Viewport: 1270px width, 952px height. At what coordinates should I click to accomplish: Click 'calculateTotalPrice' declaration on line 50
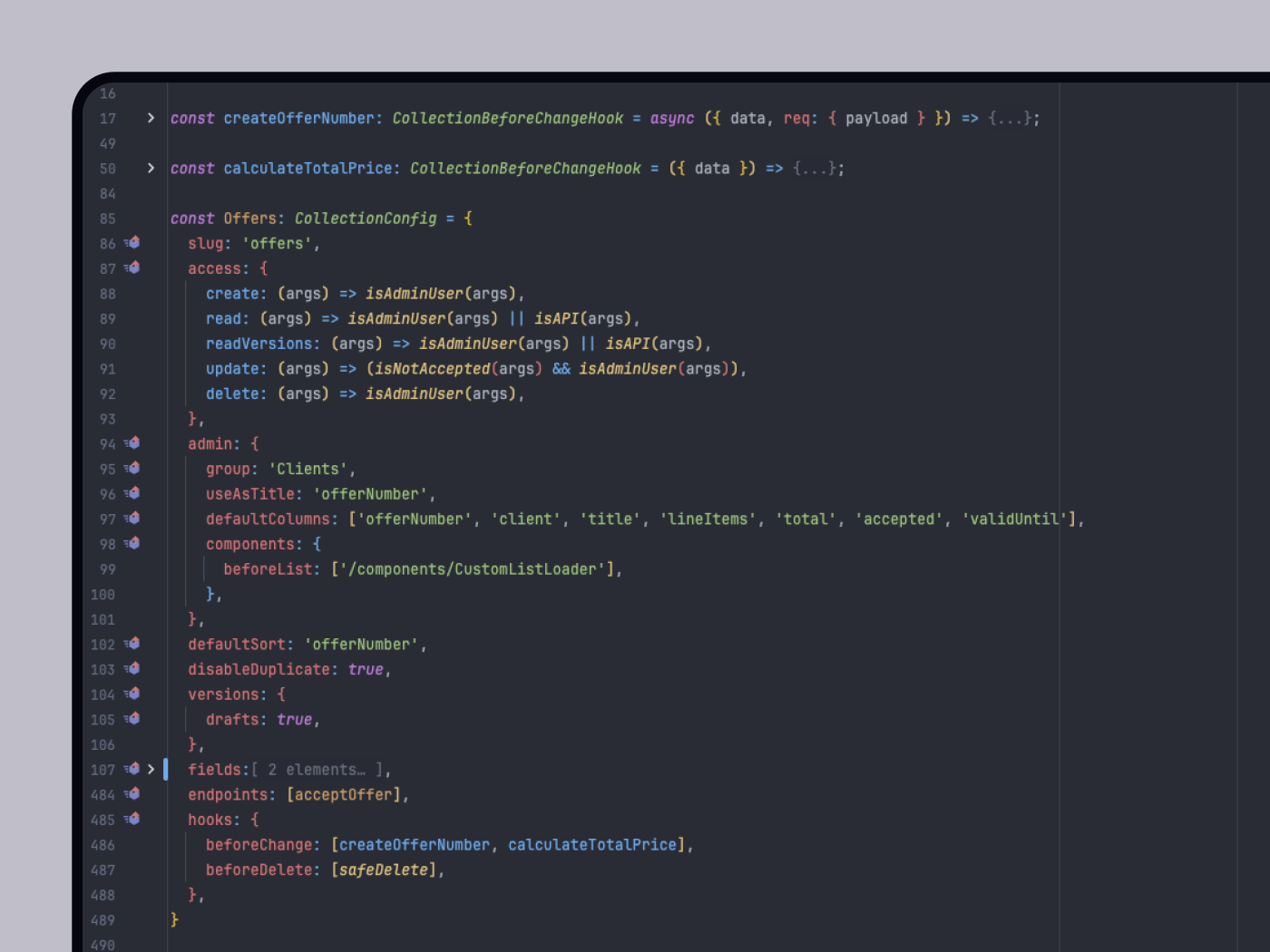[x=308, y=168]
